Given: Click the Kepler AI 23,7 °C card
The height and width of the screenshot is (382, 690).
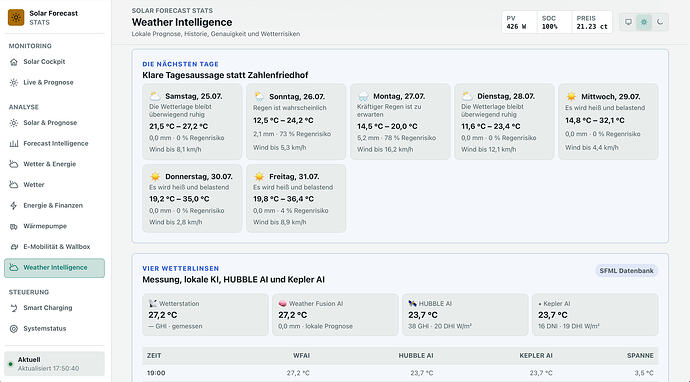Looking at the screenshot, I should [x=595, y=315].
